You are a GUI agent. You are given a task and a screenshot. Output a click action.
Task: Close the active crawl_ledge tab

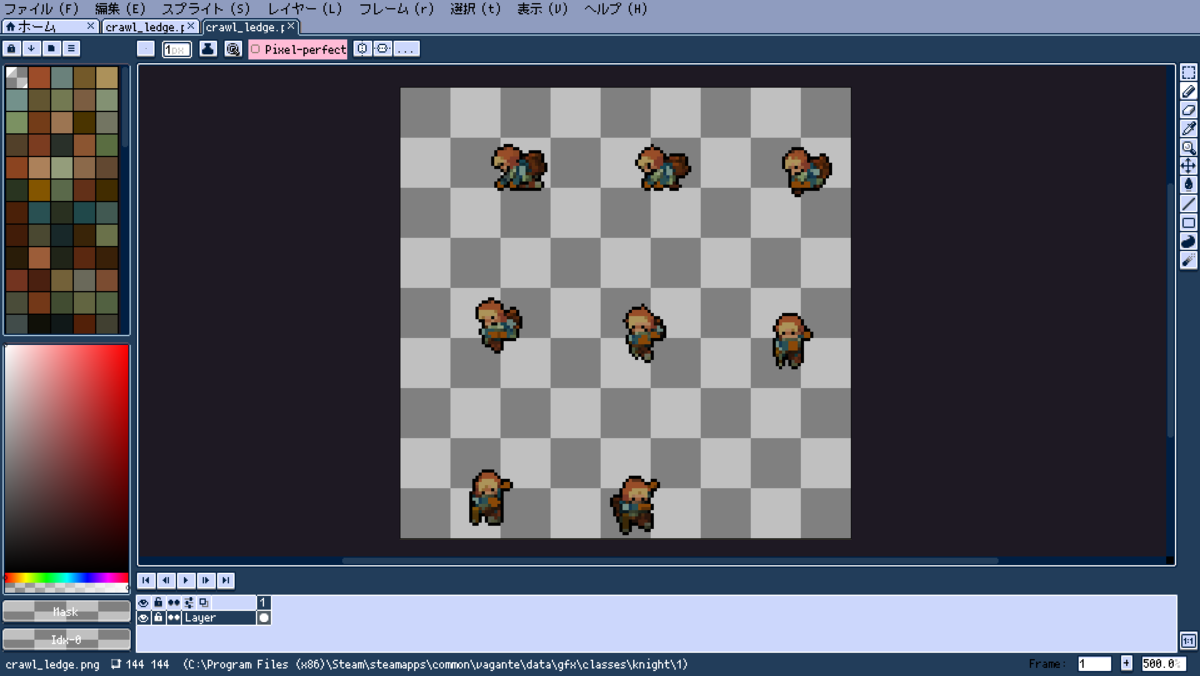(291, 27)
